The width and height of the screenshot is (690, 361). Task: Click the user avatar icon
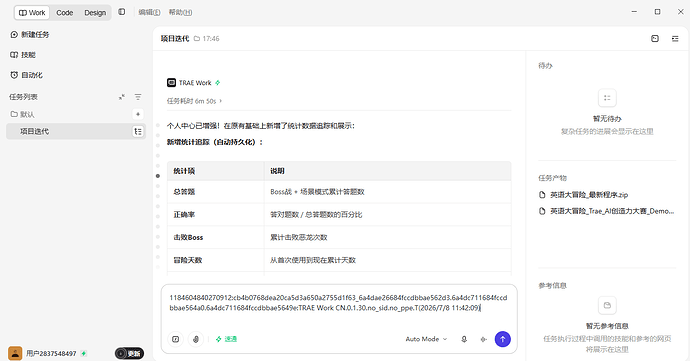click(15, 353)
